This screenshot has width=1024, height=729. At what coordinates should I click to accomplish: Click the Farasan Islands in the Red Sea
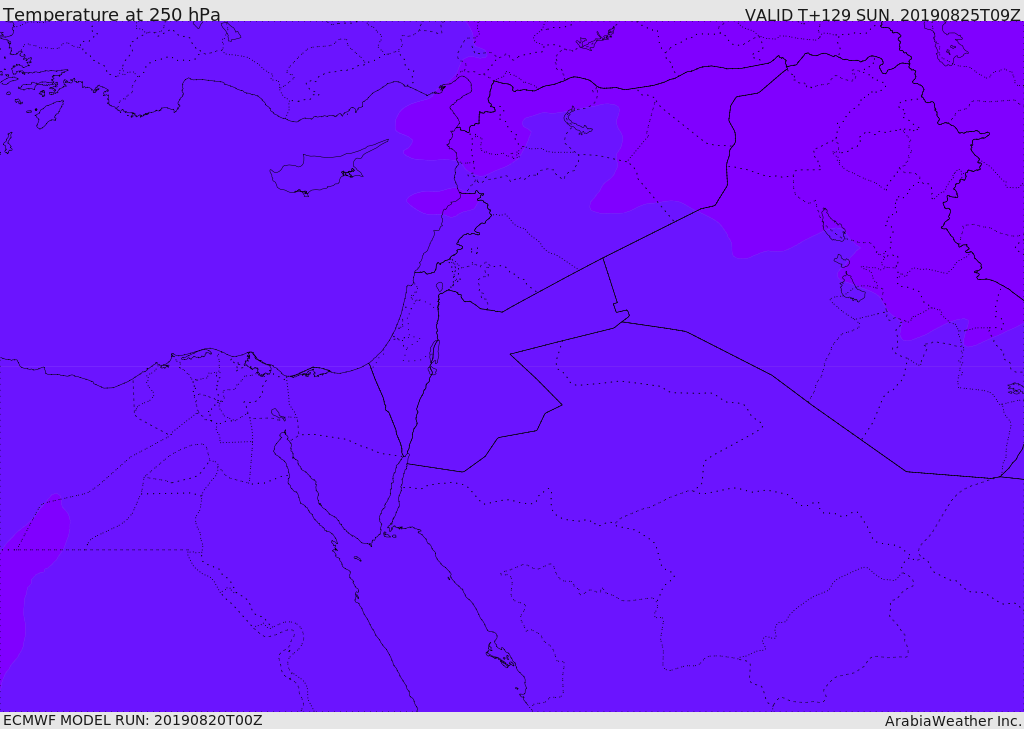coord(501,655)
